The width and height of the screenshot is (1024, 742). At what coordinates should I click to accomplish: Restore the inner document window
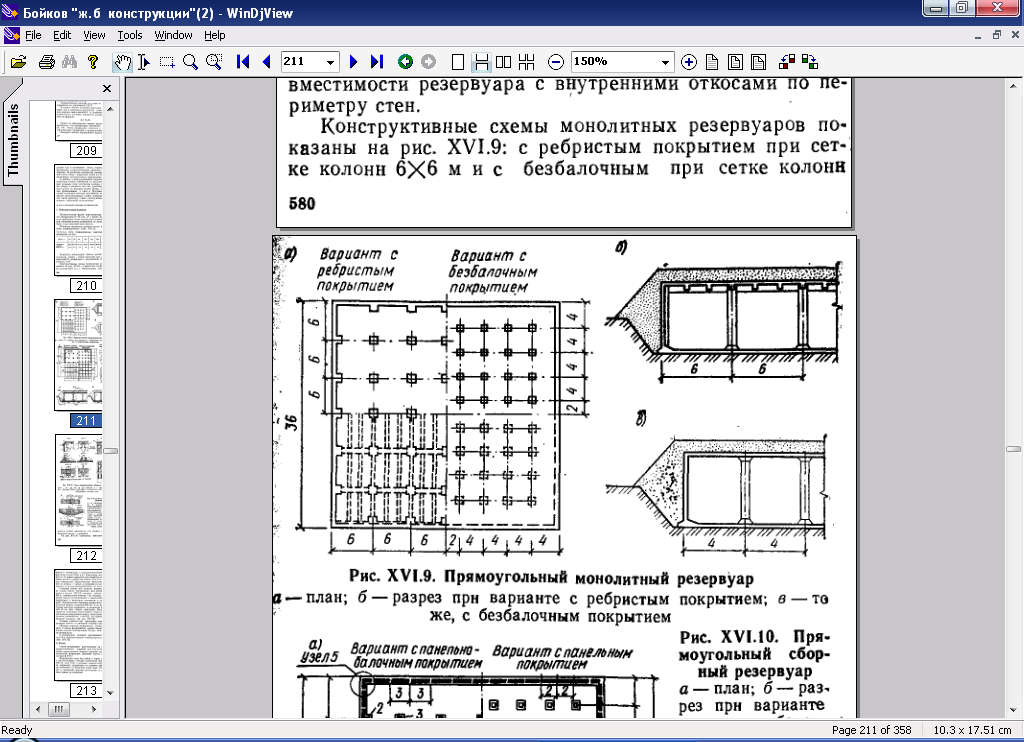997,35
